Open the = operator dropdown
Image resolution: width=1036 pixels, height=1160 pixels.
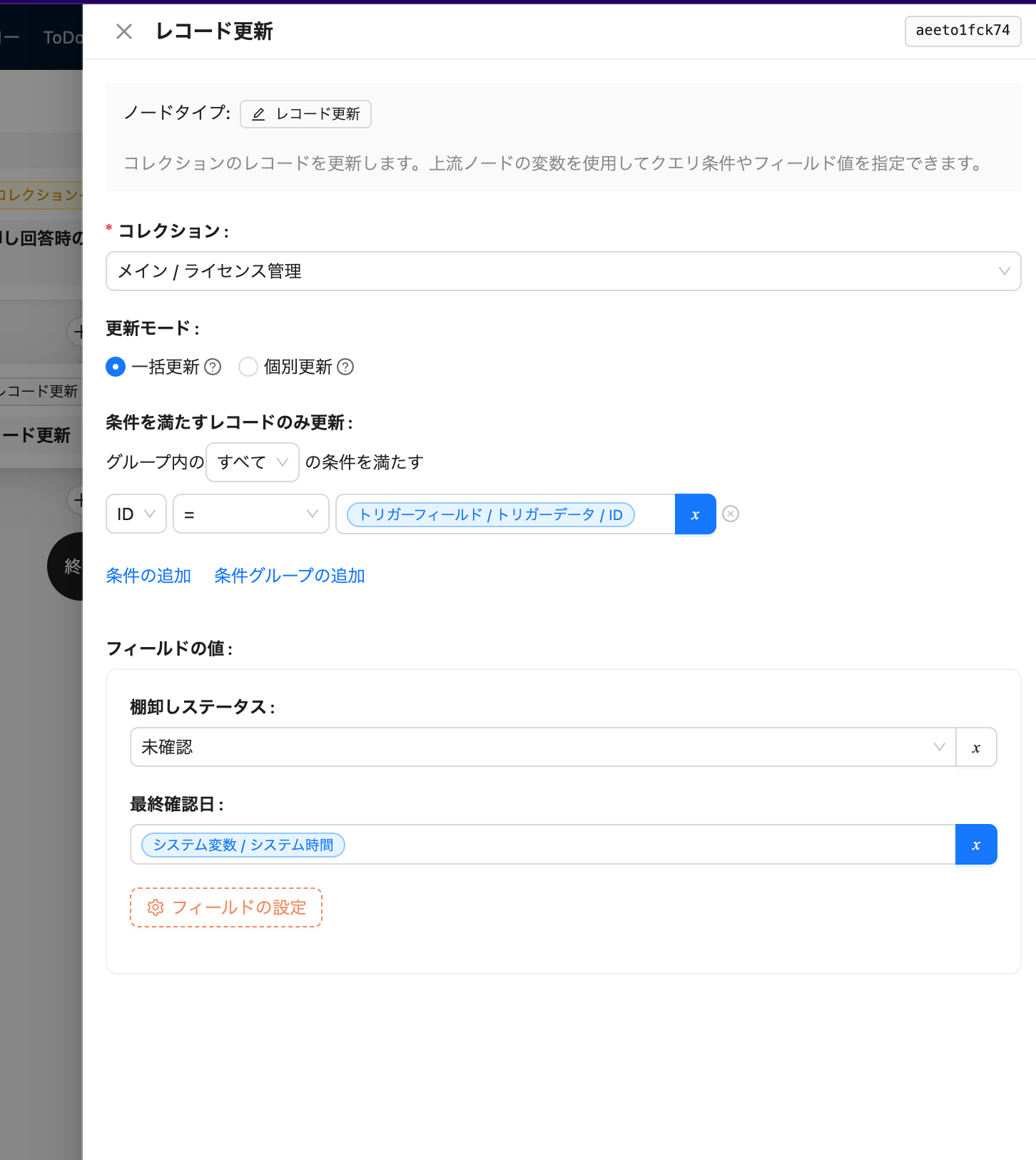click(251, 514)
